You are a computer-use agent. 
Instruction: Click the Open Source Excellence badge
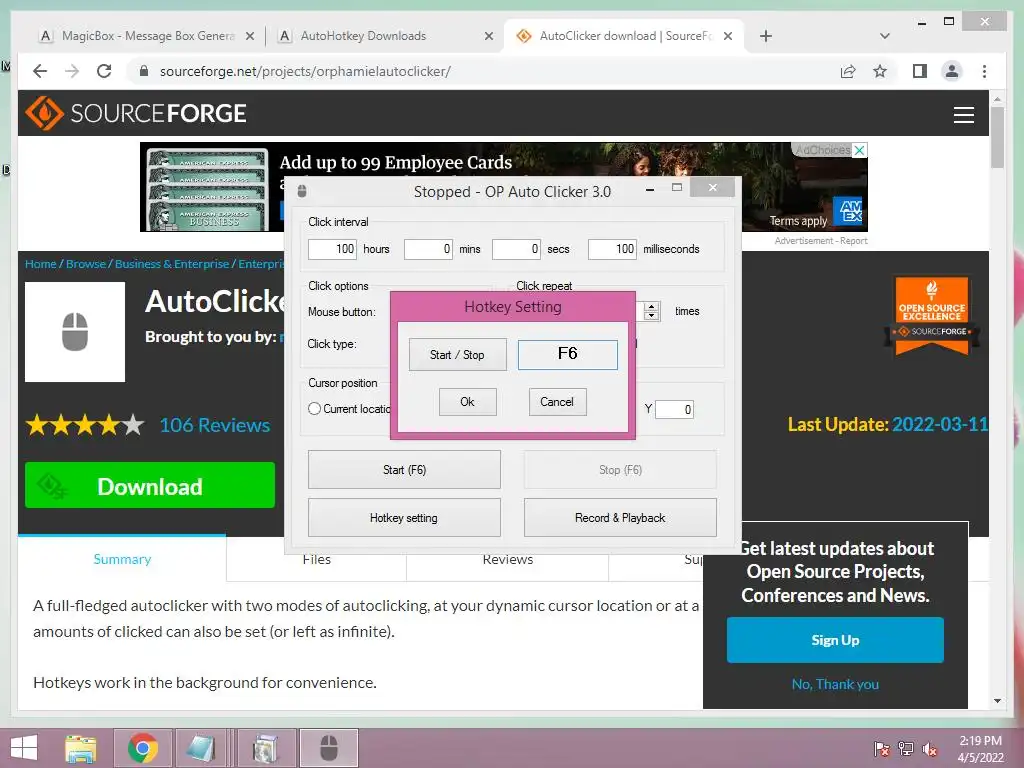click(932, 315)
